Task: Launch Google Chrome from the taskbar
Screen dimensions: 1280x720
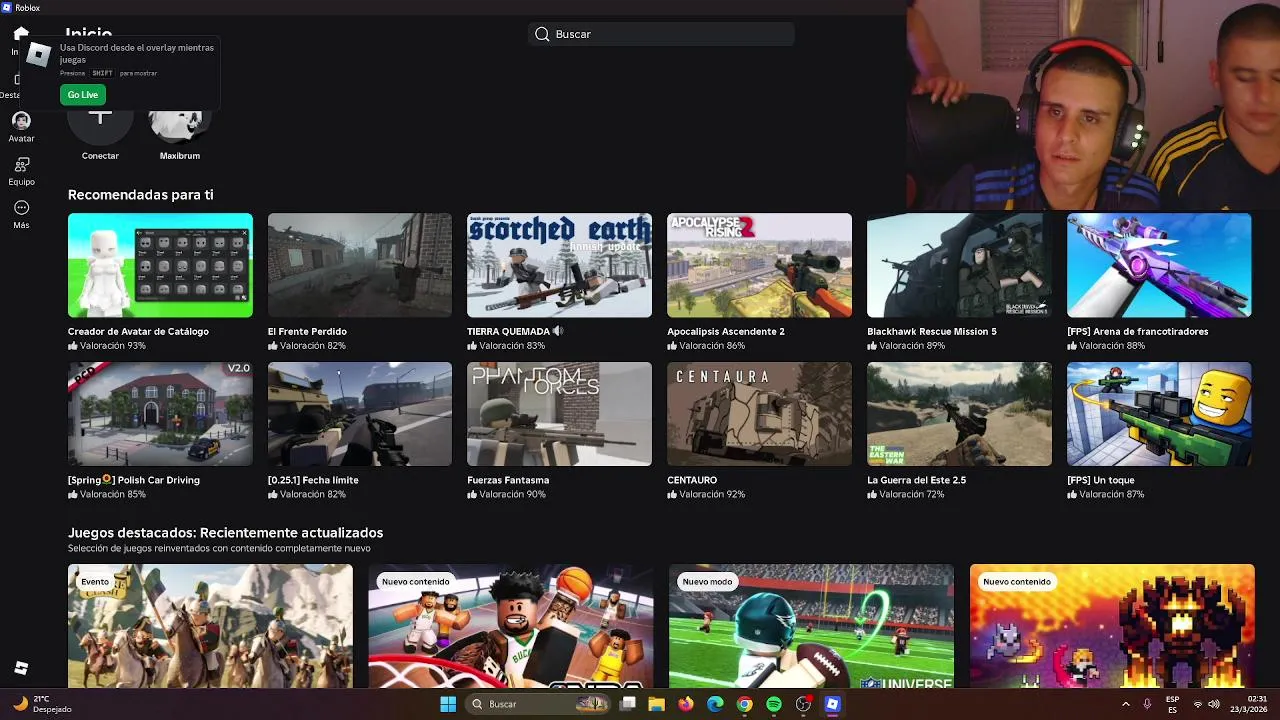Action: point(744,704)
